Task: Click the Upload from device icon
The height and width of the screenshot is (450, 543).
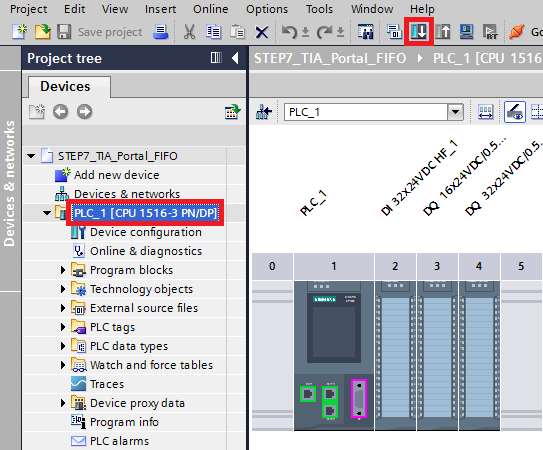Action: (x=443, y=32)
